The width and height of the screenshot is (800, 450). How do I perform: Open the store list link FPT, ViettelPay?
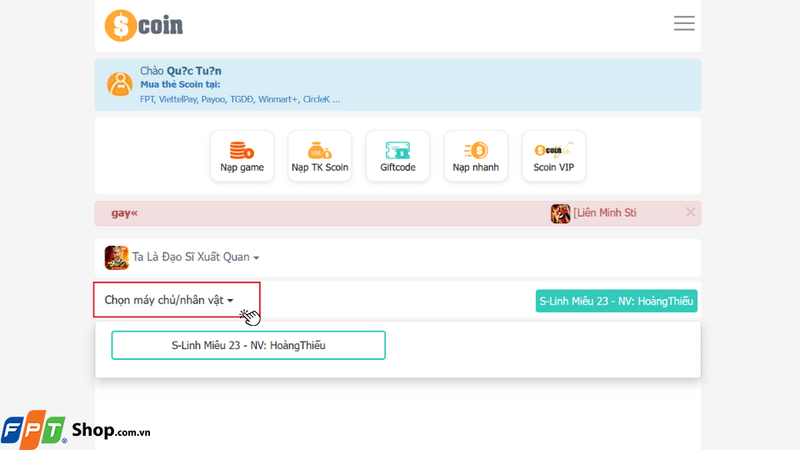point(240,100)
